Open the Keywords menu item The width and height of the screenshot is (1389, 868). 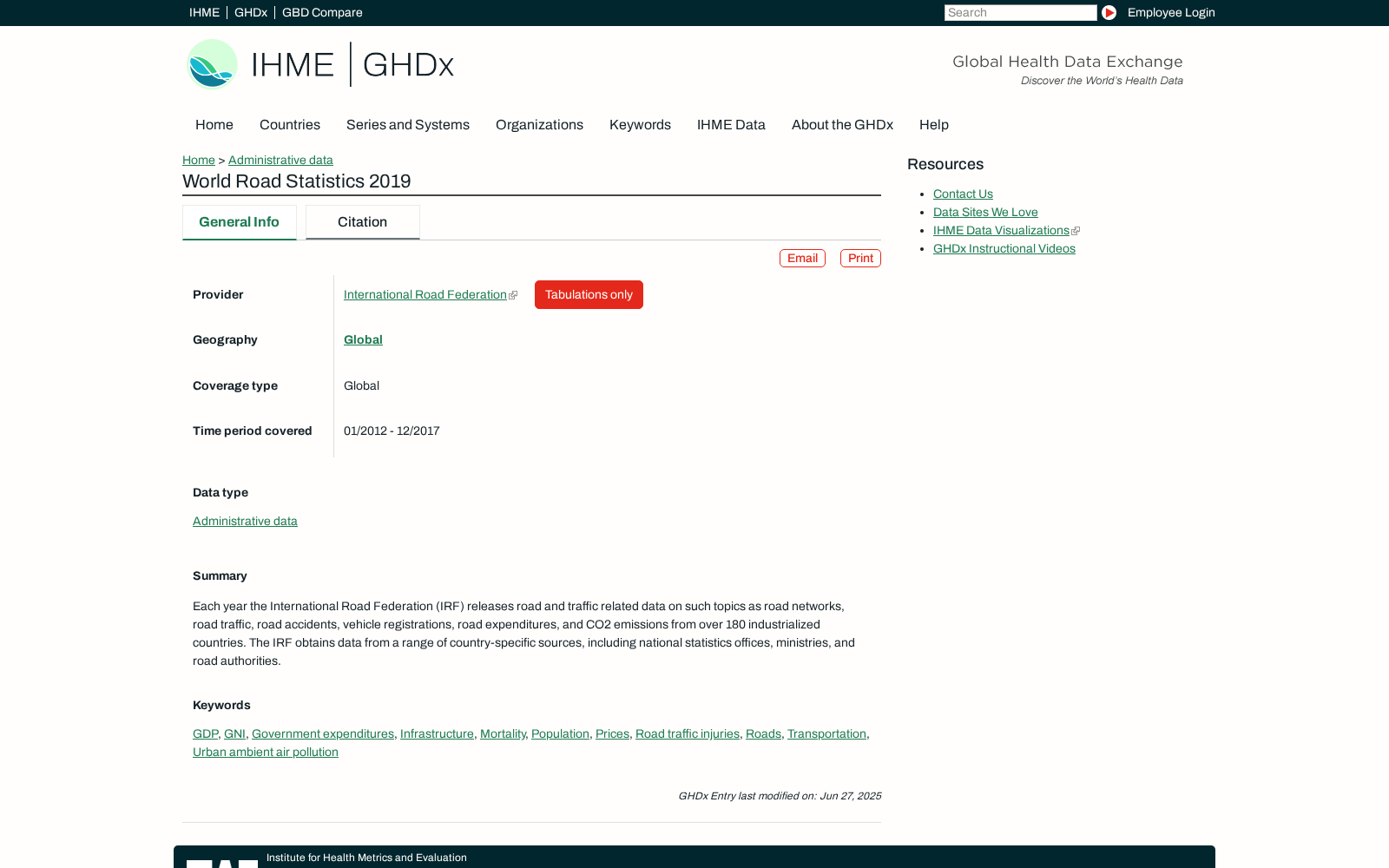click(640, 124)
